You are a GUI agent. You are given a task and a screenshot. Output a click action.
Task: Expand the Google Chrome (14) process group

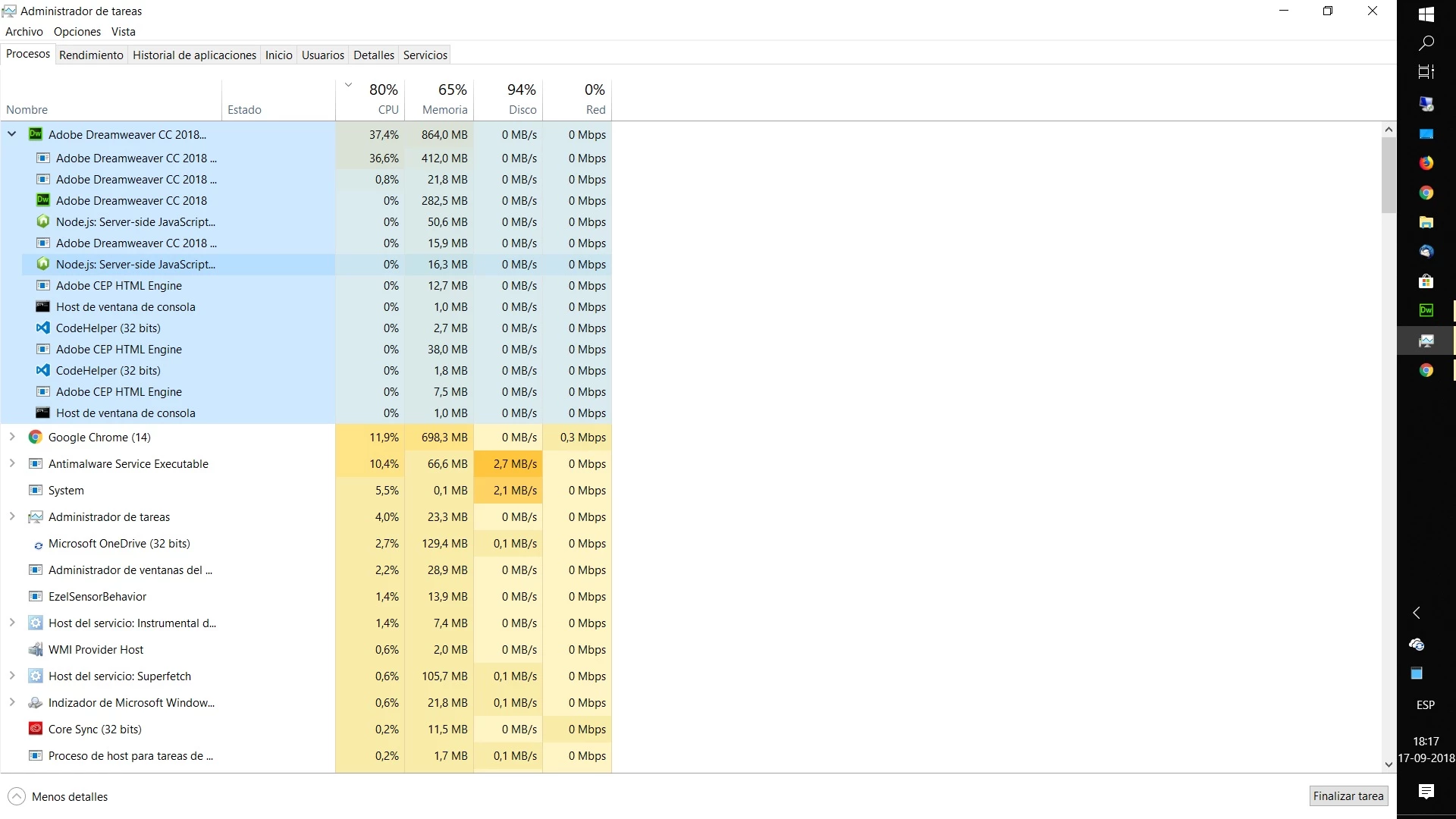coord(12,438)
